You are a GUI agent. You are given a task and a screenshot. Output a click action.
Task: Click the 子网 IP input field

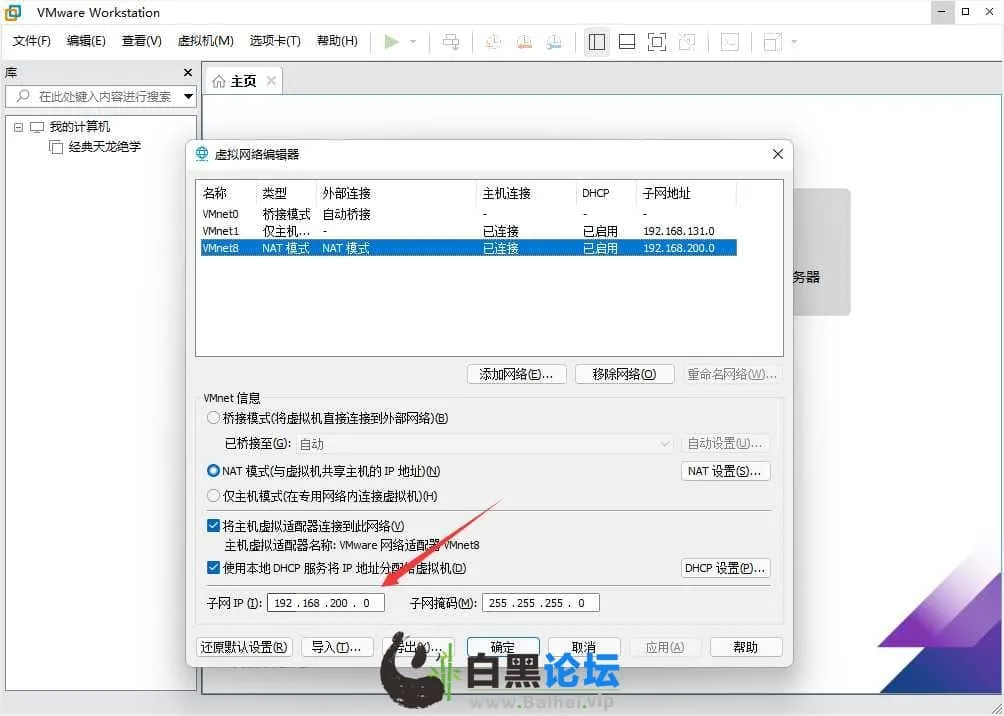326,603
